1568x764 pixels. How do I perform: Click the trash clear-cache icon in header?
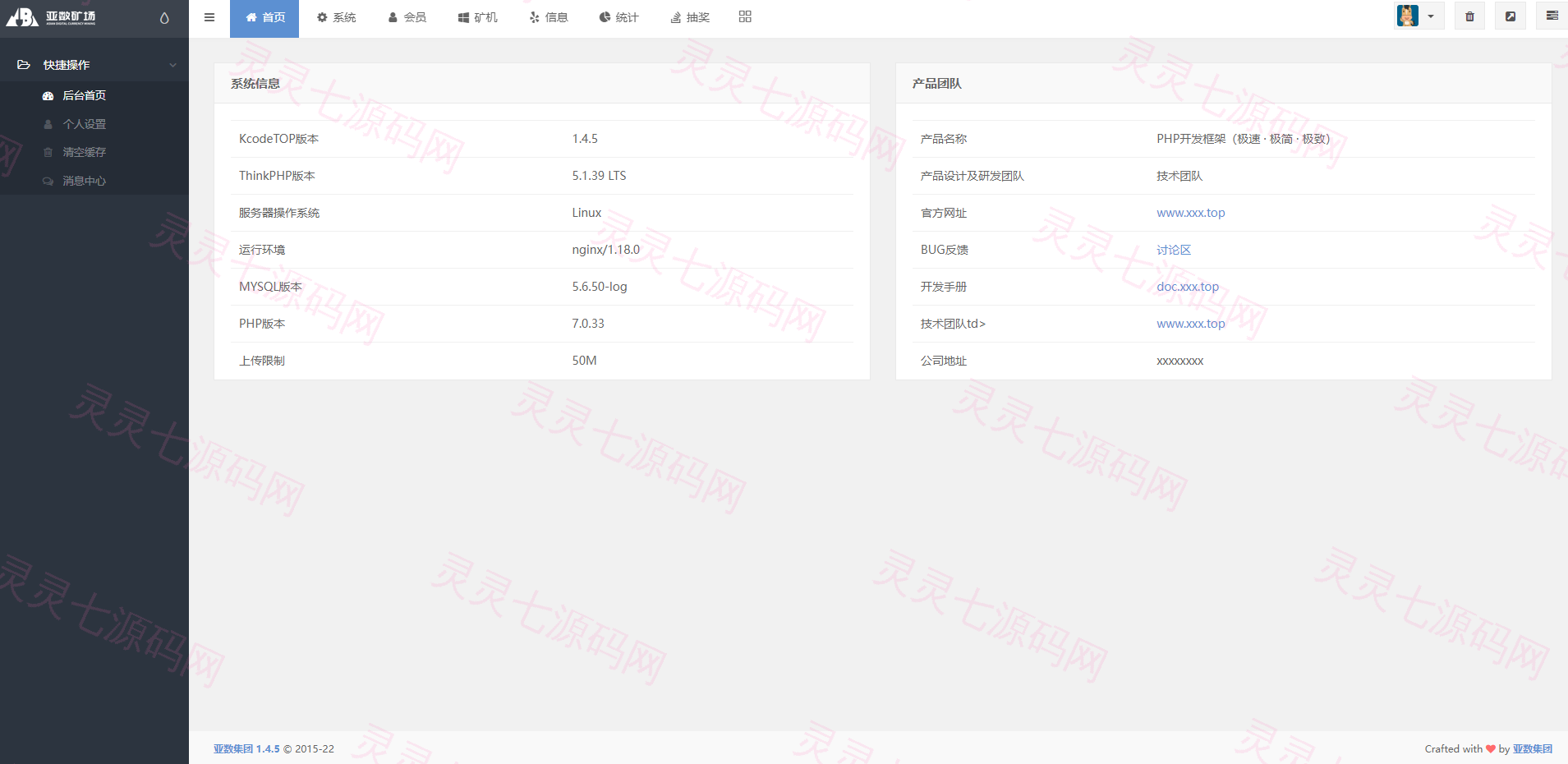(1469, 16)
